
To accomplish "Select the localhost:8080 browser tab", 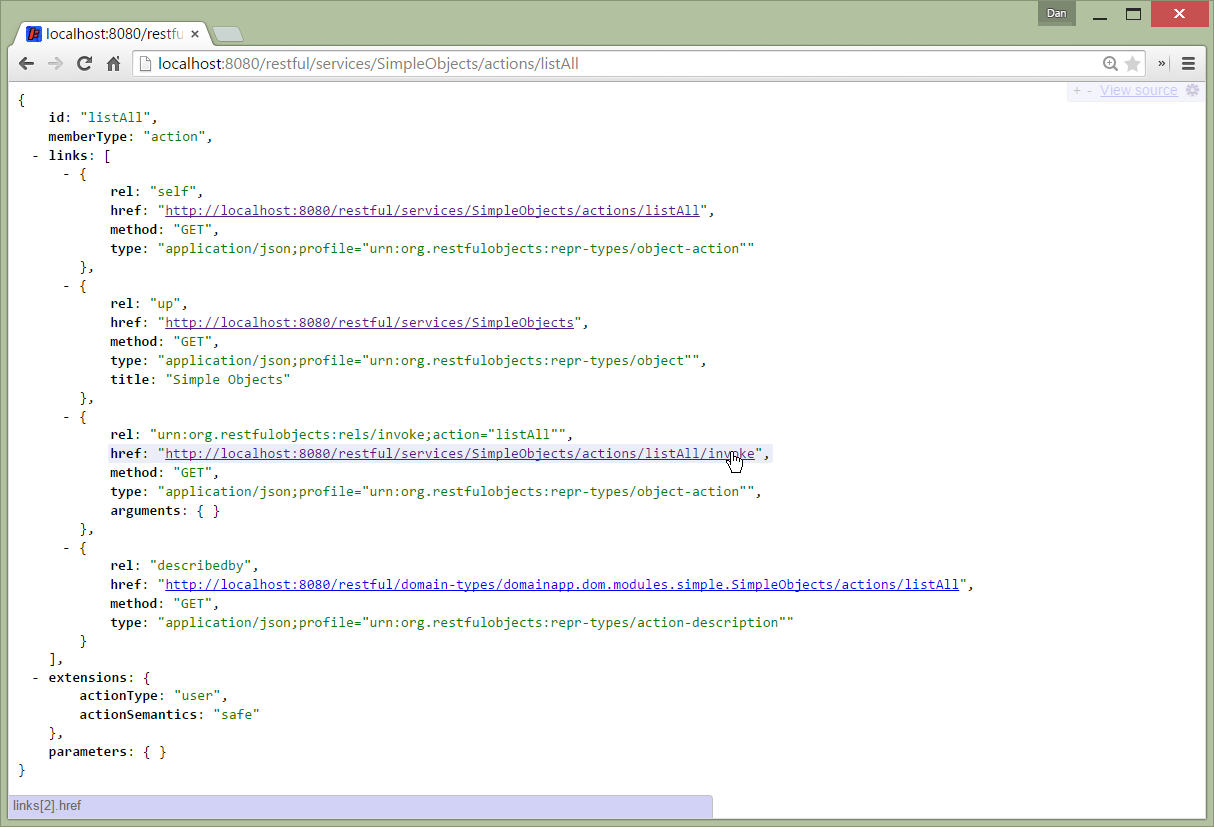I will 110,34.
